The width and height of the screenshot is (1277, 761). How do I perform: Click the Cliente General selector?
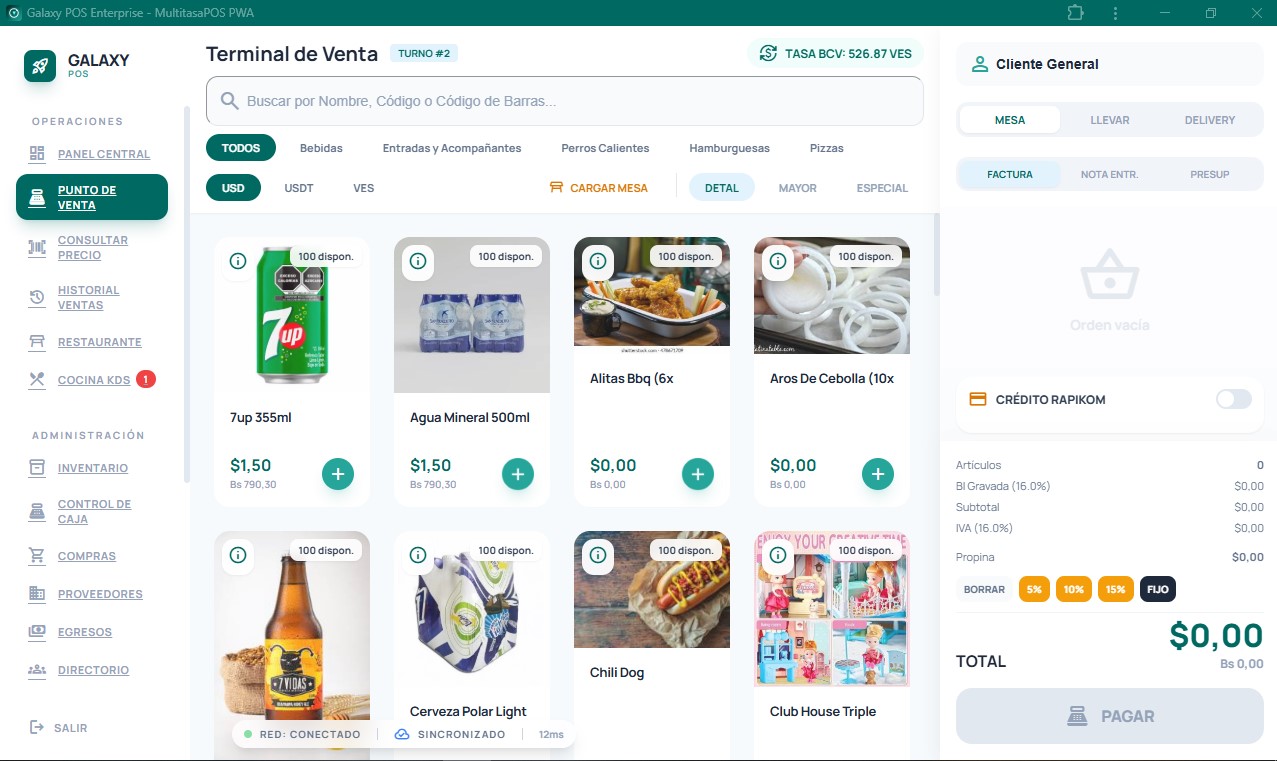click(x=1110, y=64)
